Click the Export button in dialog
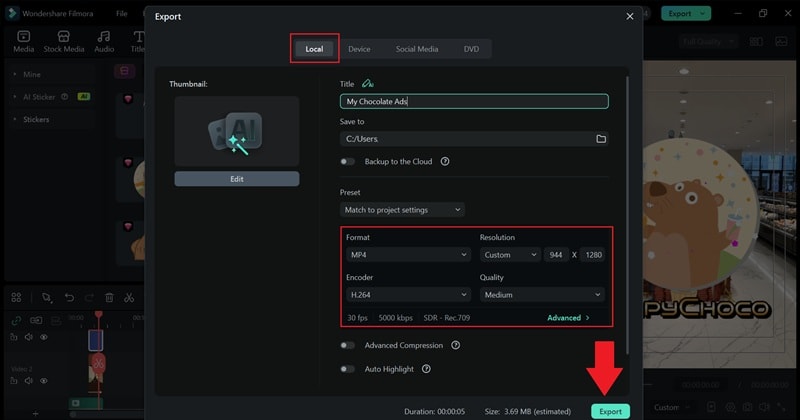 pos(610,411)
